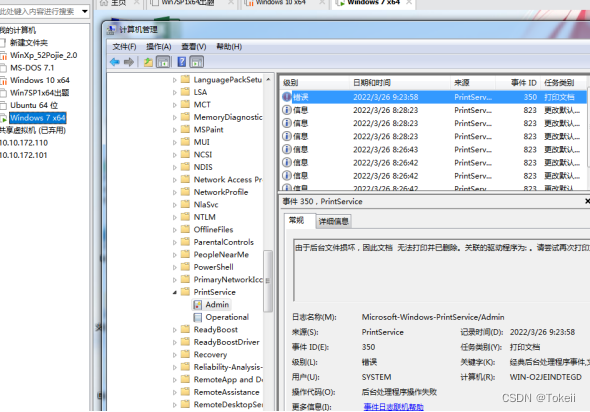Click the blue Help question mark icon
This screenshot has height=412, width=590.
tap(182, 62)
